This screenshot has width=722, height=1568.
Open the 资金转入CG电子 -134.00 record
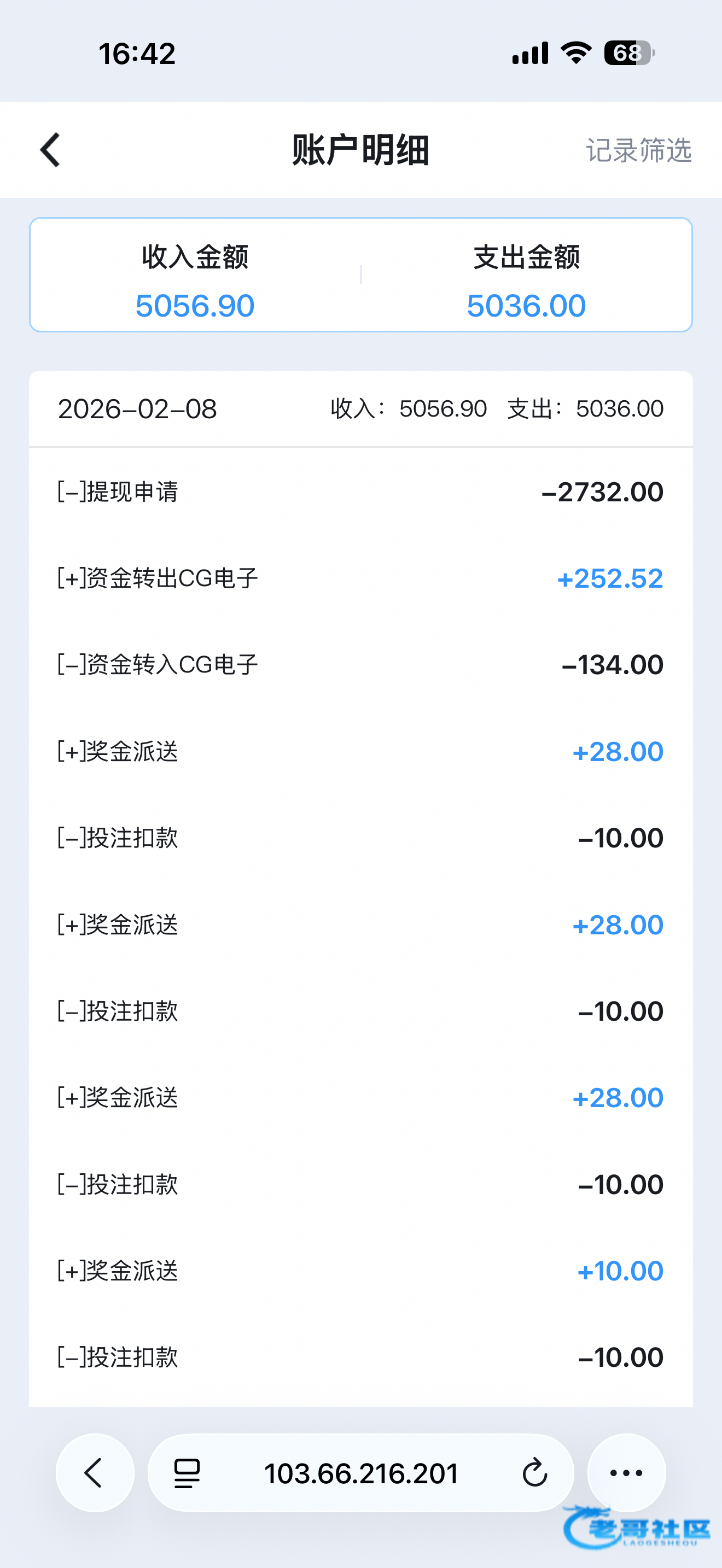361,665
